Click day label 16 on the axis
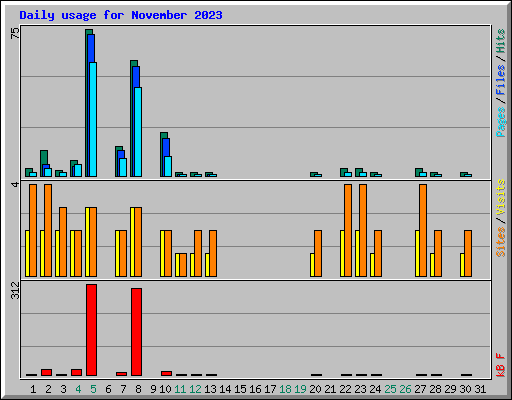512x400 pixels. click(255, 389)
